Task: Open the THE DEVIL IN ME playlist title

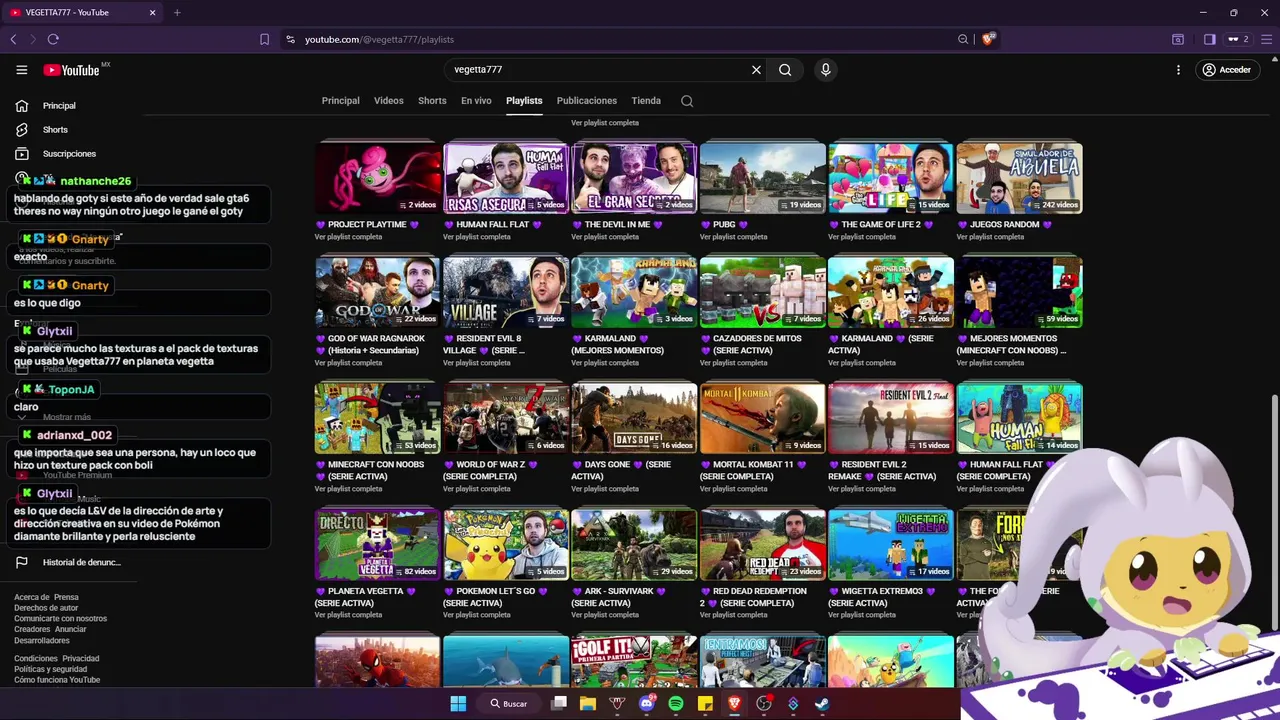Action: [x=619, y=225]
